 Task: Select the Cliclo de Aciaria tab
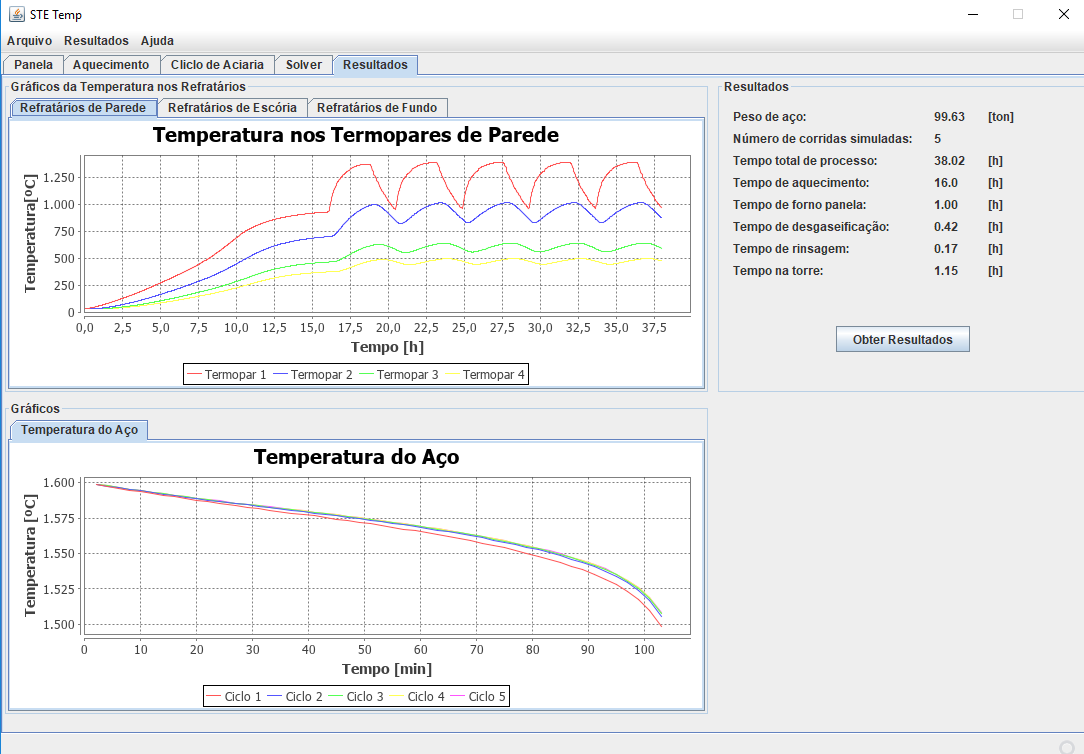tap(217, 65)
